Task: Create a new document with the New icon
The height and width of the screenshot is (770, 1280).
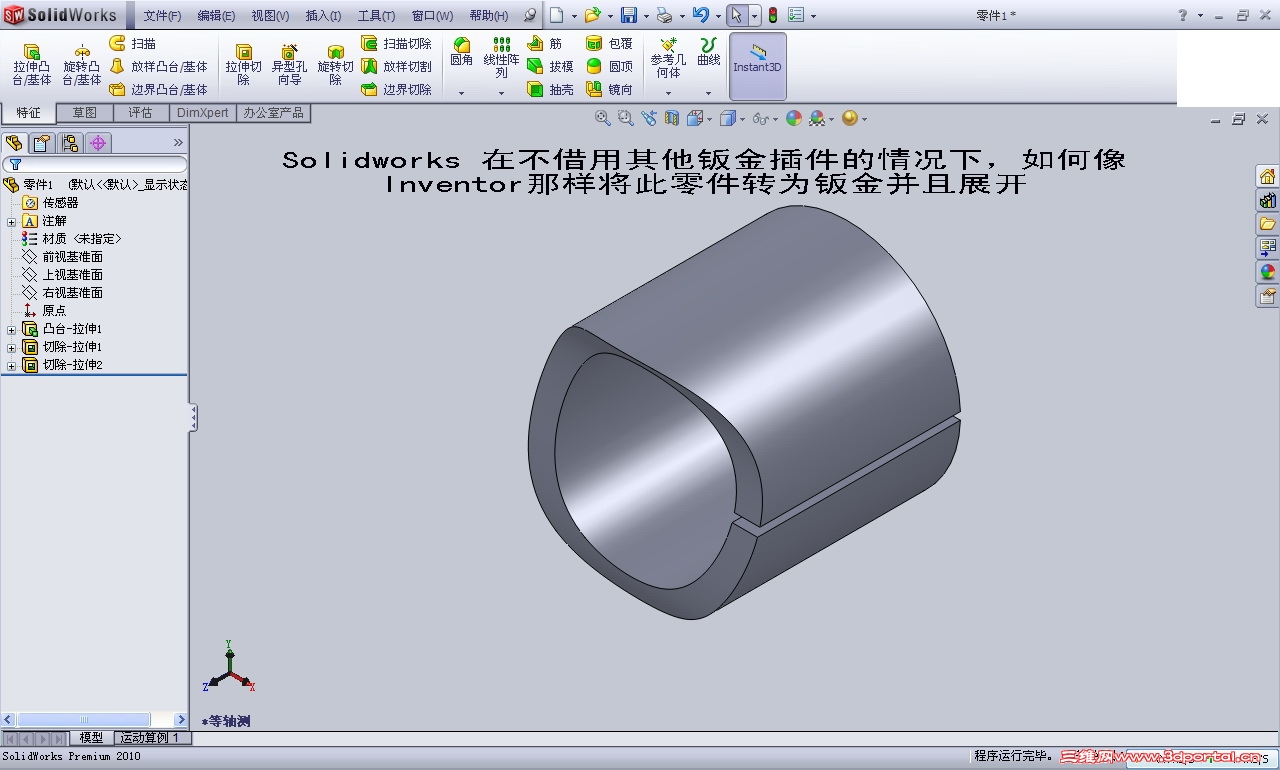Action: 556,15
